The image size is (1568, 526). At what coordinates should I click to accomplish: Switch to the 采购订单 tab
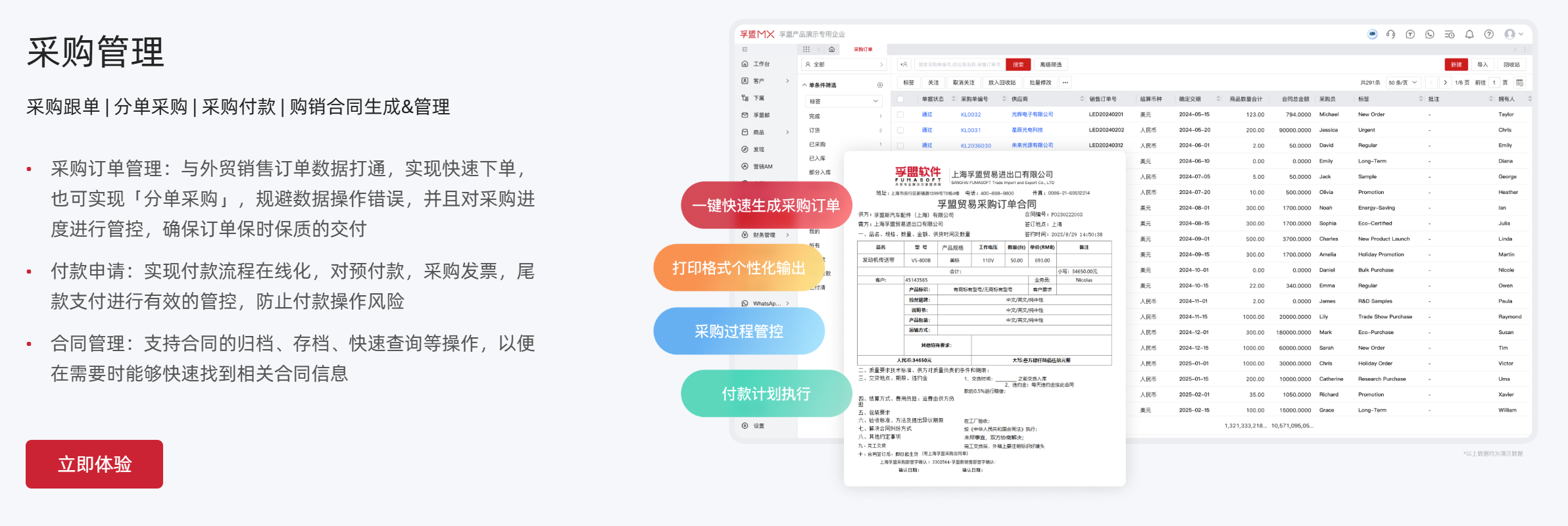pos(863,49)
